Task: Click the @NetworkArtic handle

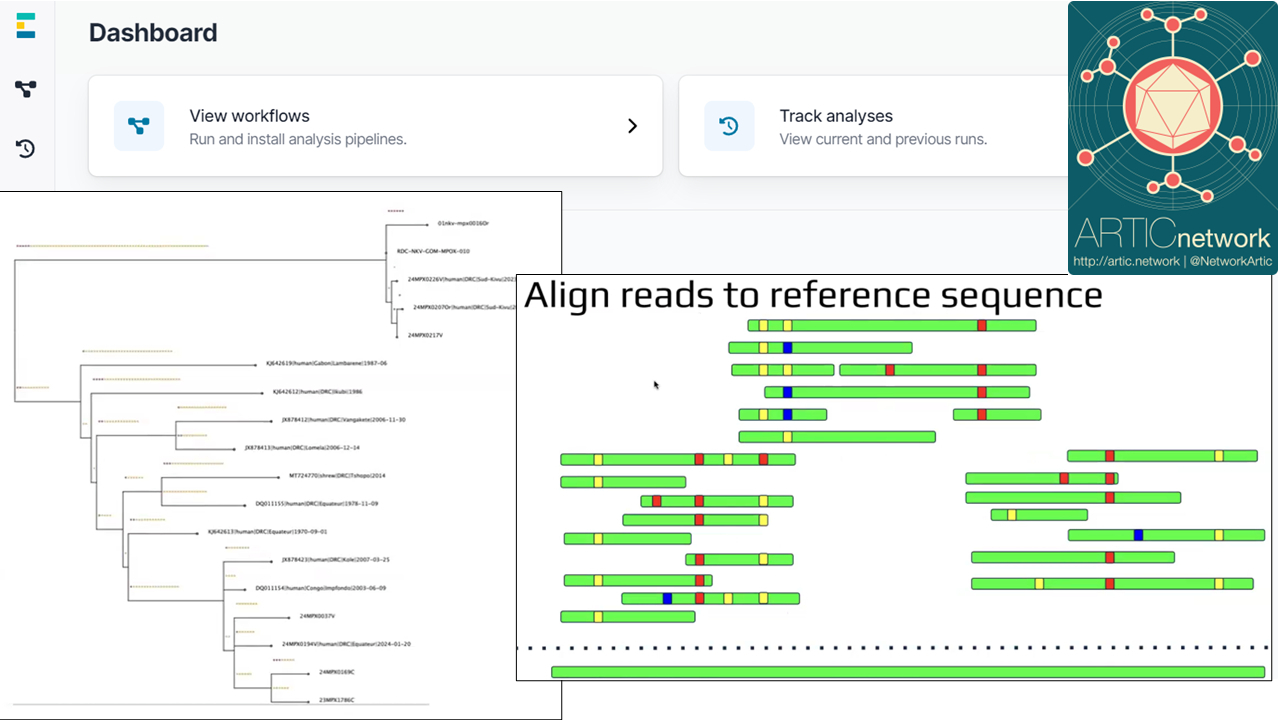Action: pos(1227,262)
